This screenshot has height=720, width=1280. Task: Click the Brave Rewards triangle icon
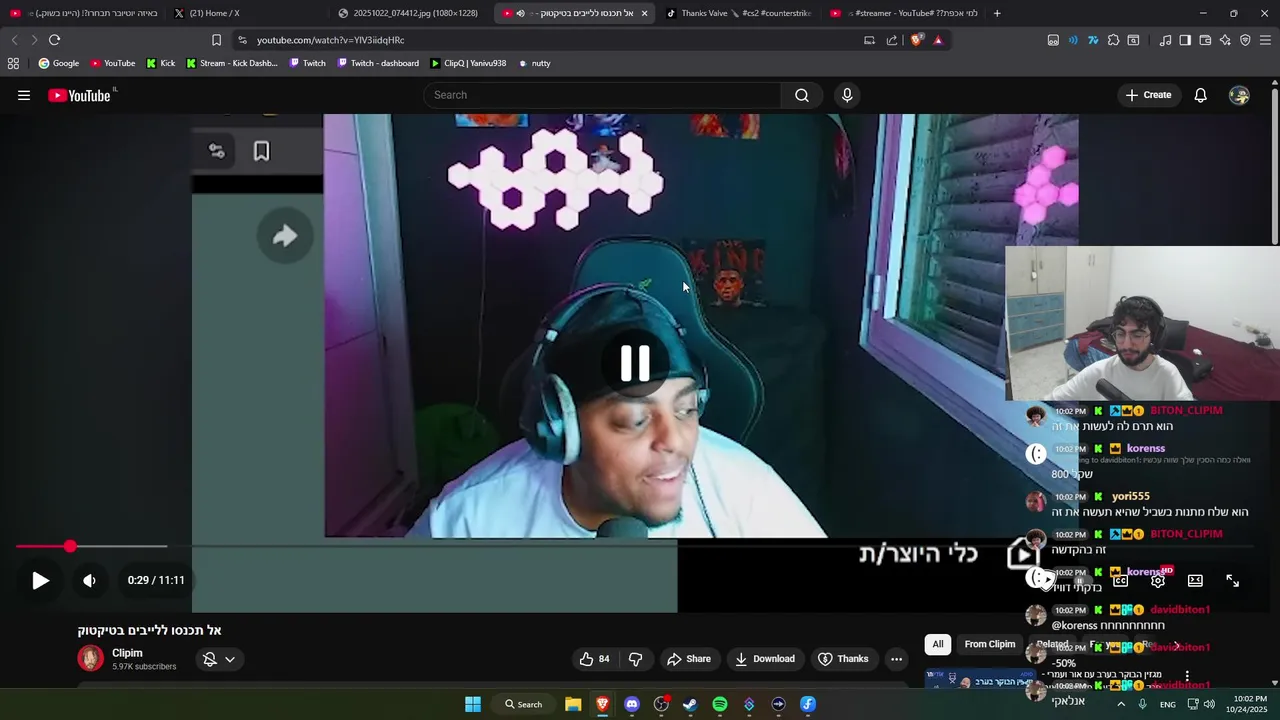[938, 40]
